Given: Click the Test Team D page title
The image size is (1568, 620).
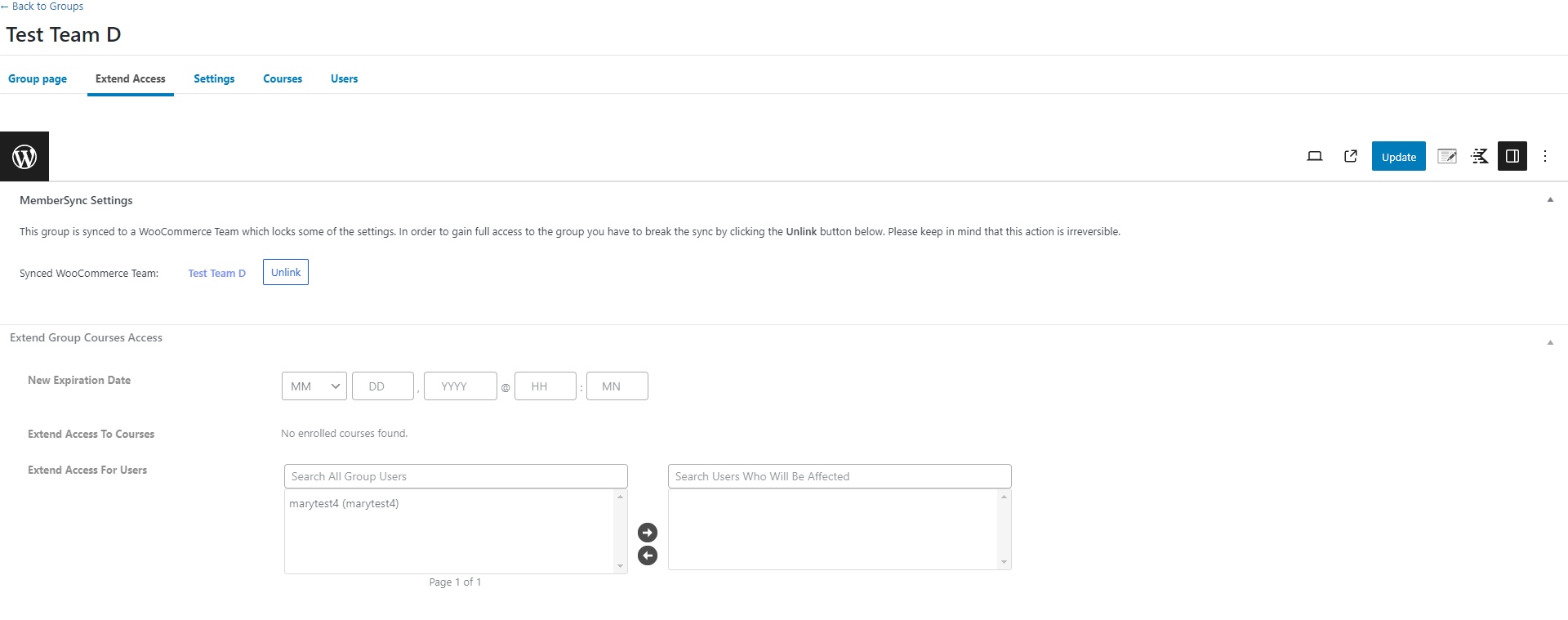Looking at the screenshot, I should (x=64, y=35).
